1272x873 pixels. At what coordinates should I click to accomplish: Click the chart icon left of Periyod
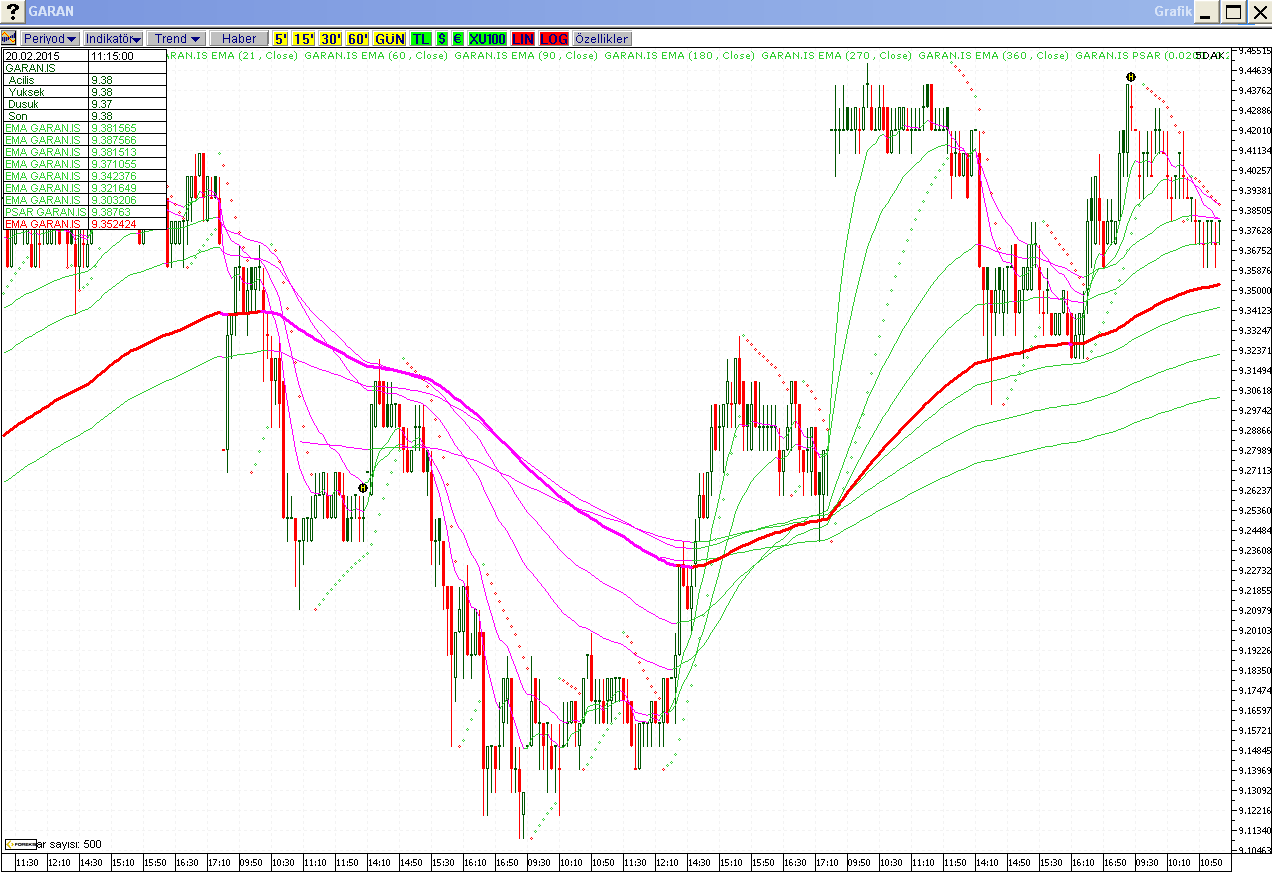pyautogui.click(x=9, y=38)
